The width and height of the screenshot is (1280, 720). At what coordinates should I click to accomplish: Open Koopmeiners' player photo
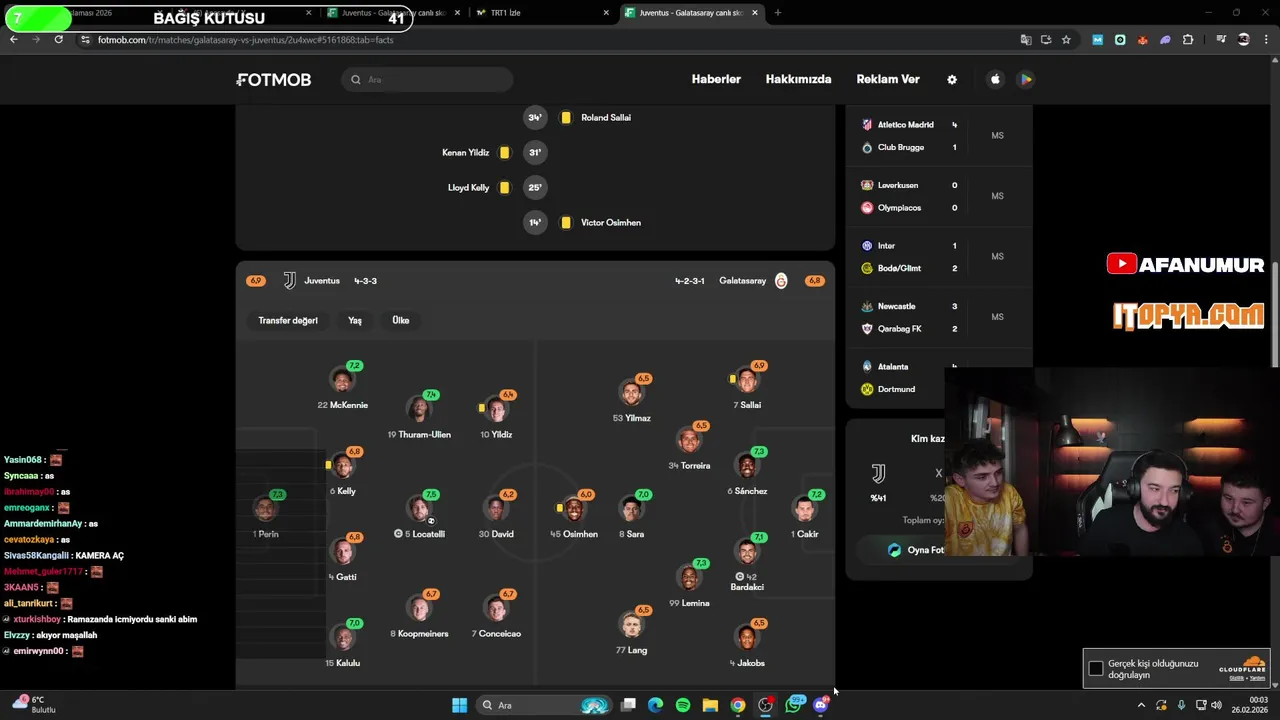(419, 608)
